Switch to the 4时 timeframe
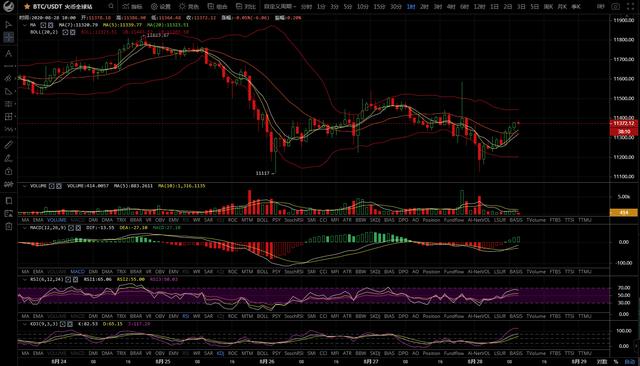This screenshot has width=640, height=366. point(451,7)
